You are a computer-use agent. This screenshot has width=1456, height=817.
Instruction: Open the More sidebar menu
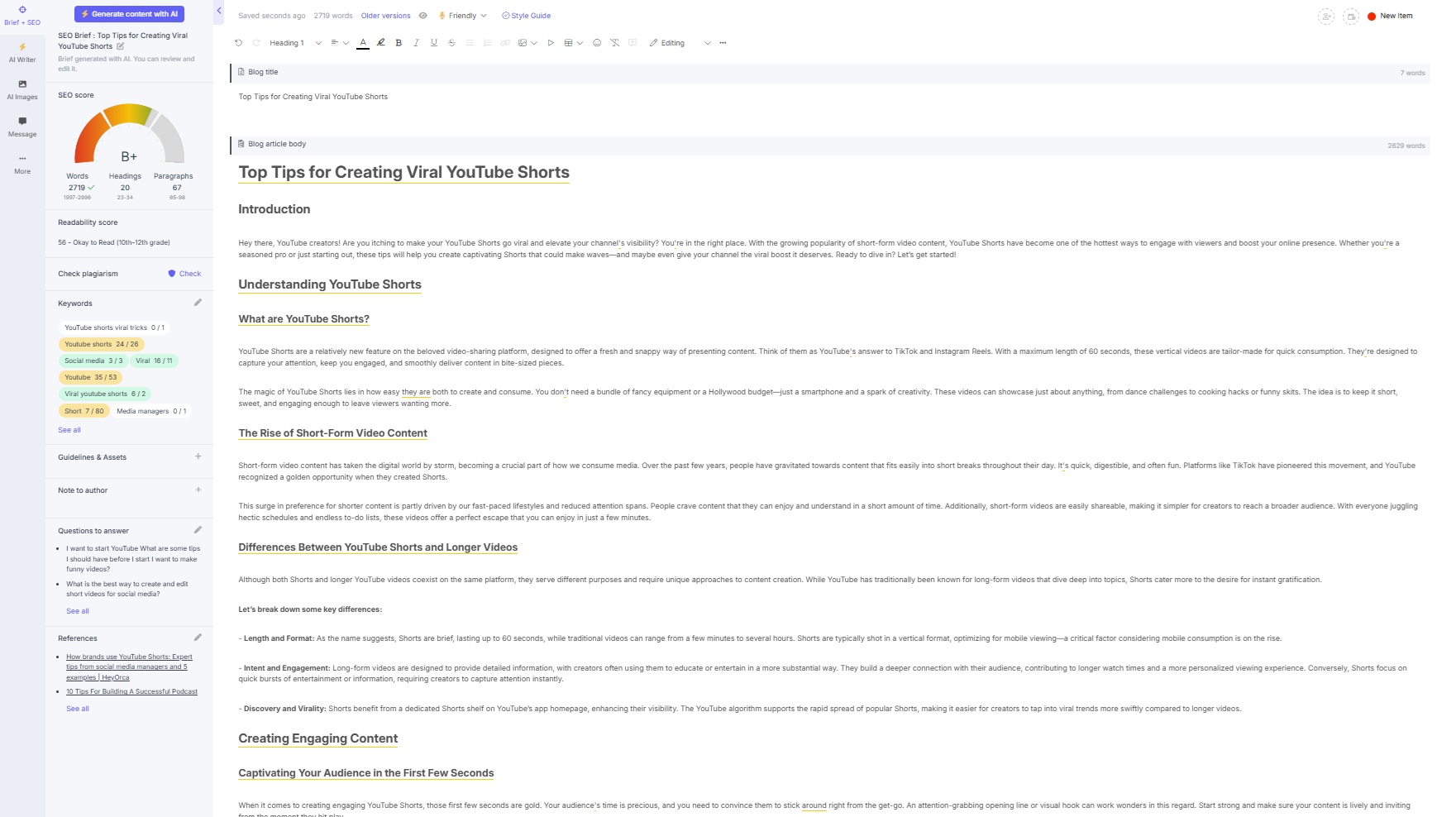pyautogui.click(x=22, y=165)
